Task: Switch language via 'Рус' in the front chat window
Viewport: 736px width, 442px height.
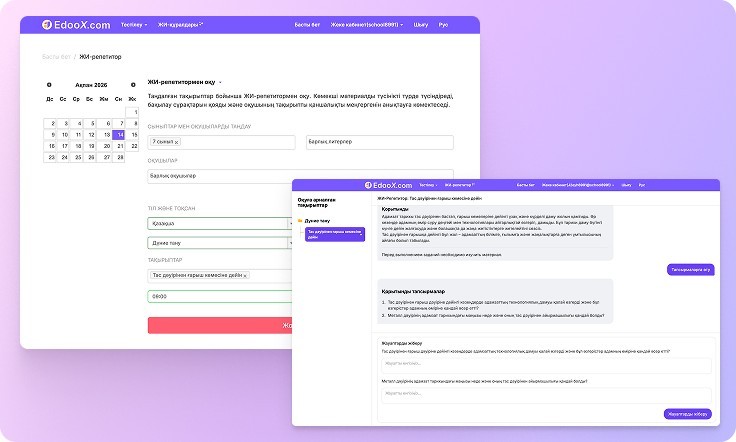Action: [x=642, y=185]
